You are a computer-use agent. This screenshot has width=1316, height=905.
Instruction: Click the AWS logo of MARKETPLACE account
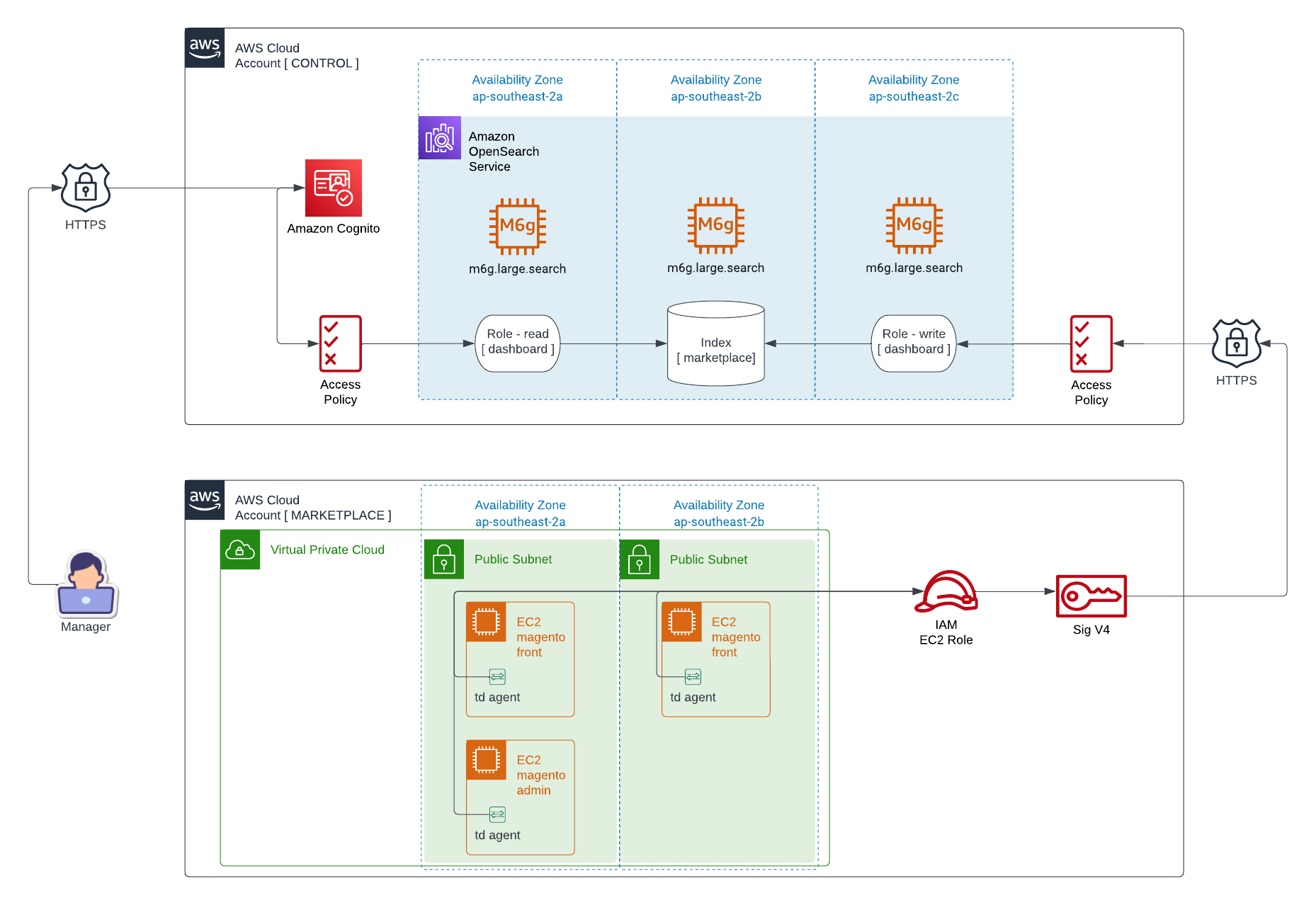point(205,500)
